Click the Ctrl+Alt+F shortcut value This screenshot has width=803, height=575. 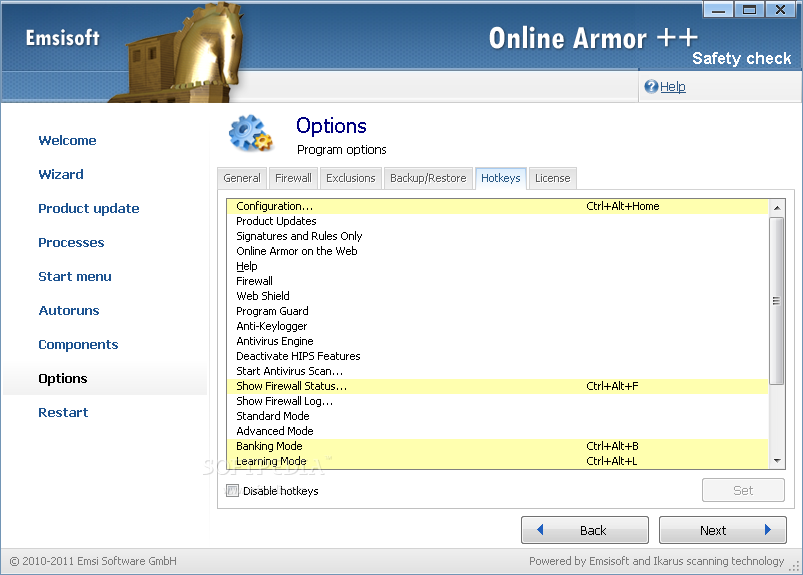click(612, 386)
